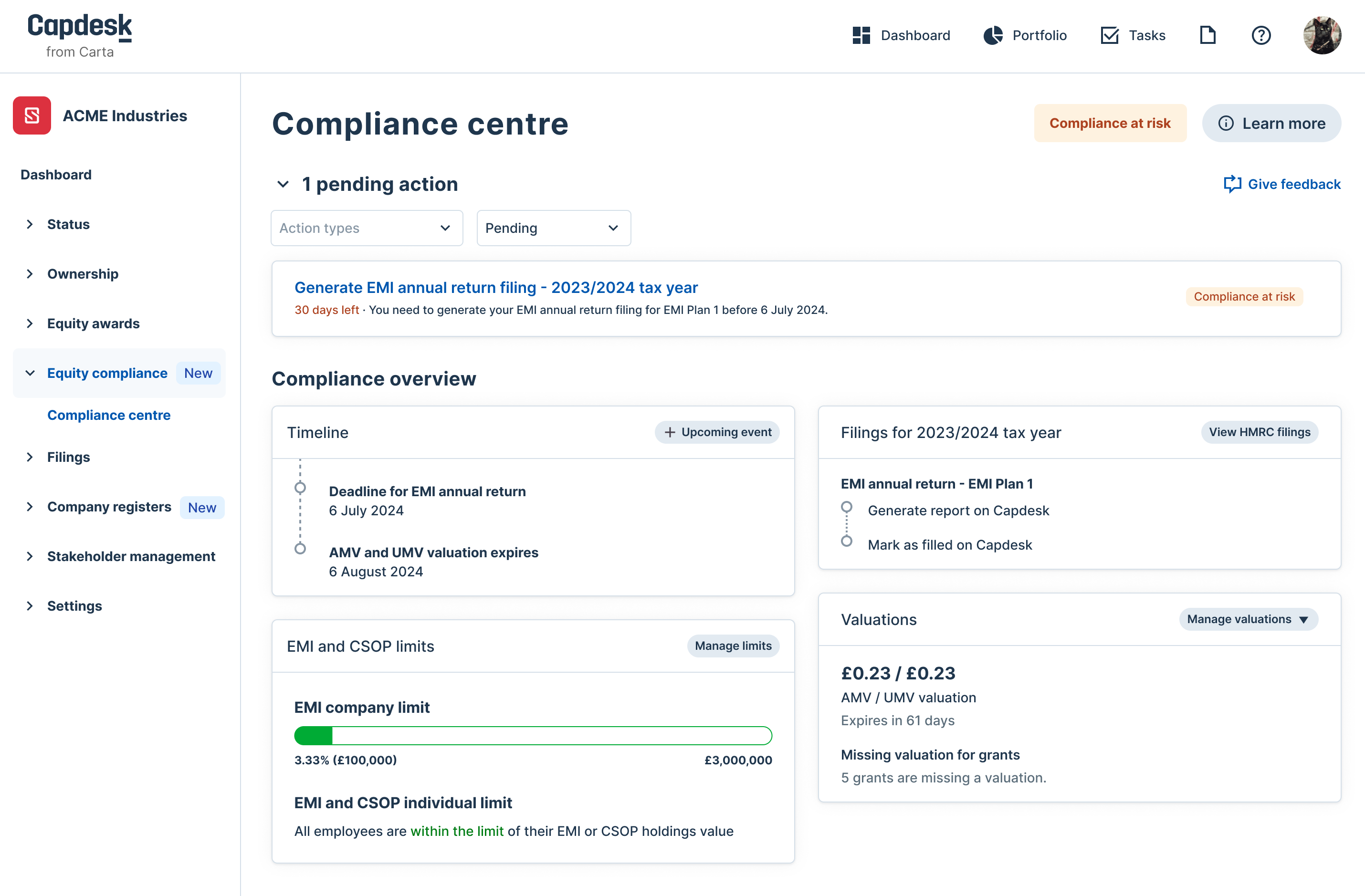Open help via the question mark icon

click(1261, 35)
